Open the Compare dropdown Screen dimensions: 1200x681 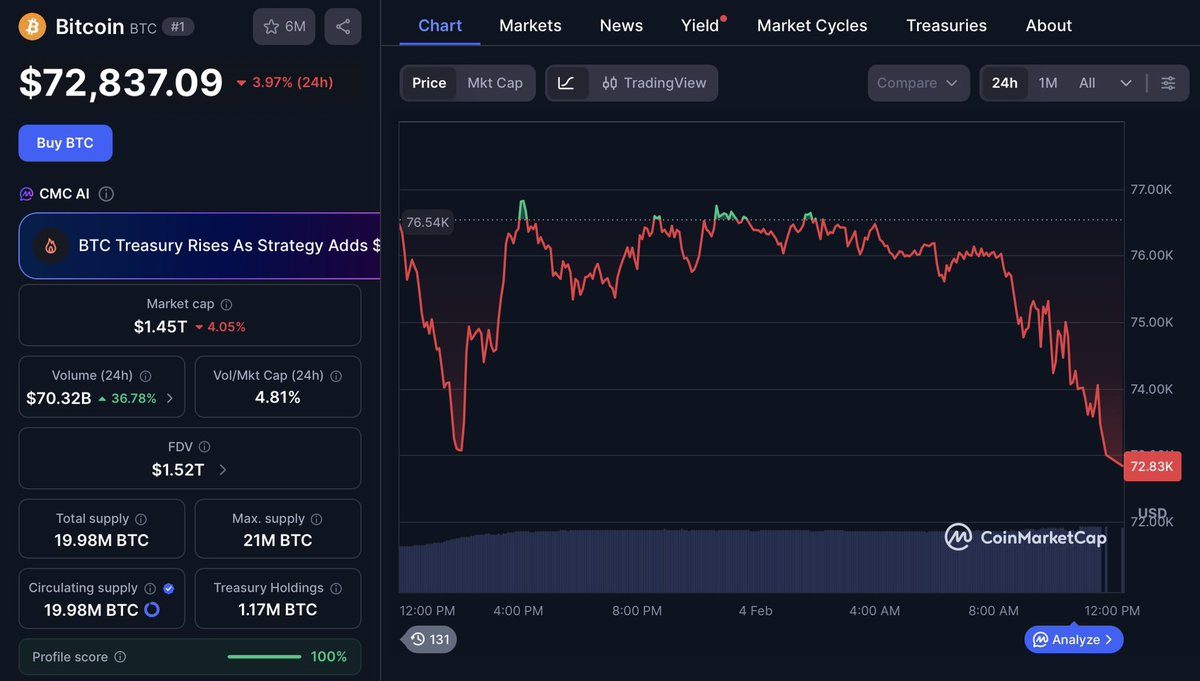(x=918, y=83)
